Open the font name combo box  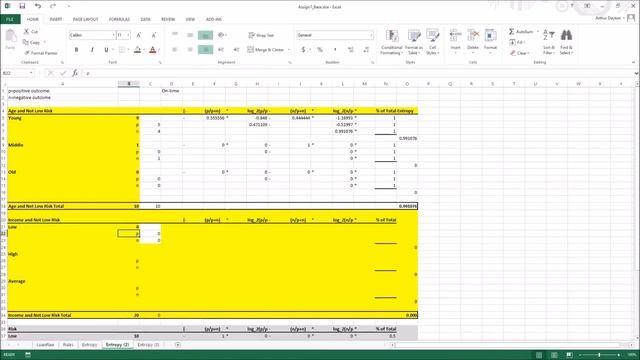pos(92,35)
